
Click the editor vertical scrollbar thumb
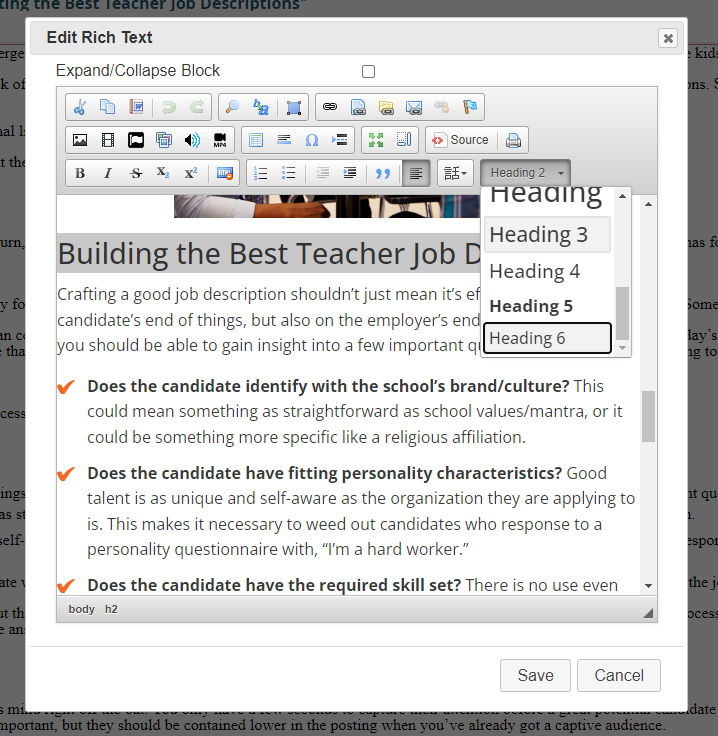click(x=649, y=416)
